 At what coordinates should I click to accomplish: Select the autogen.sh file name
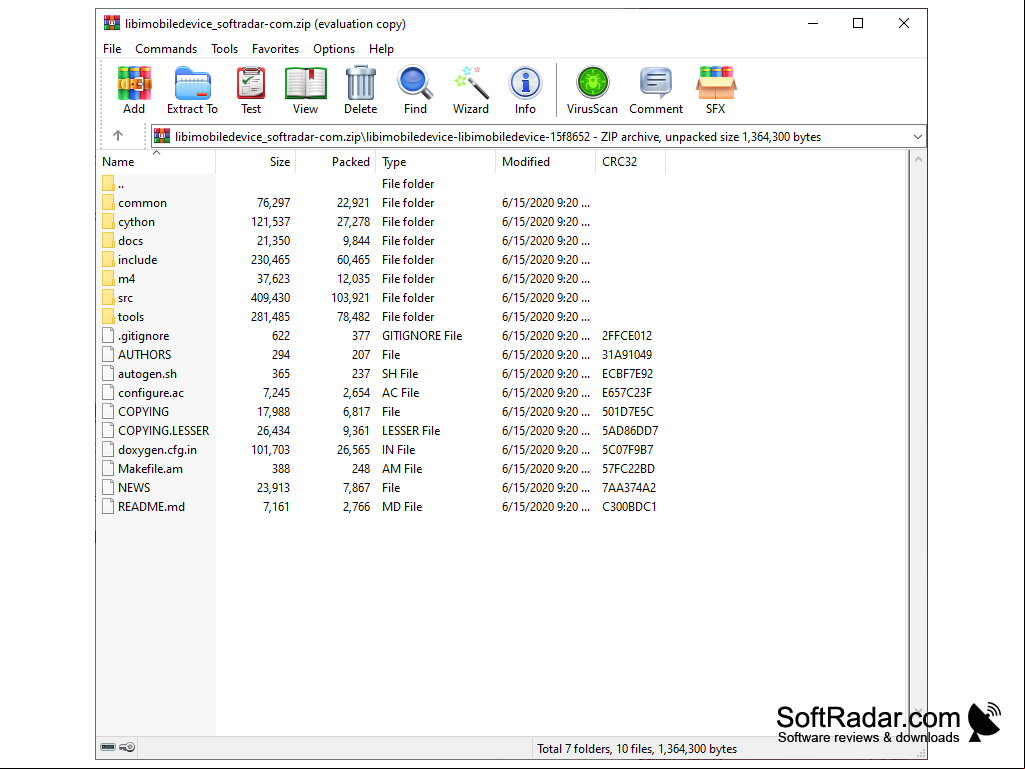pyautogui.click(x=147, y=373)
